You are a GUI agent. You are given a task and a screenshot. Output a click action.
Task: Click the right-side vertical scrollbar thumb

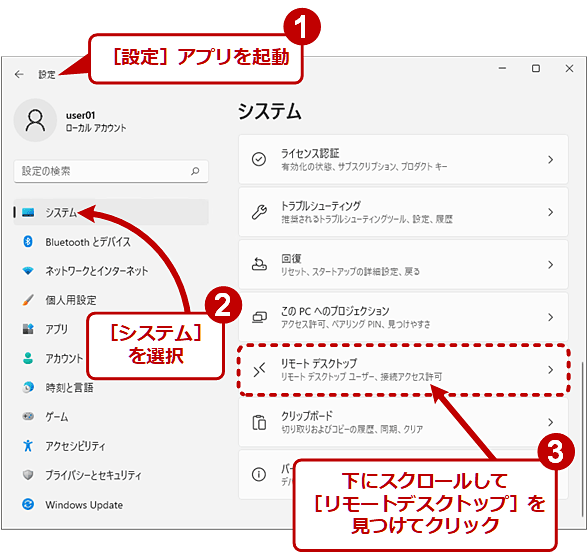click(582, 439)
